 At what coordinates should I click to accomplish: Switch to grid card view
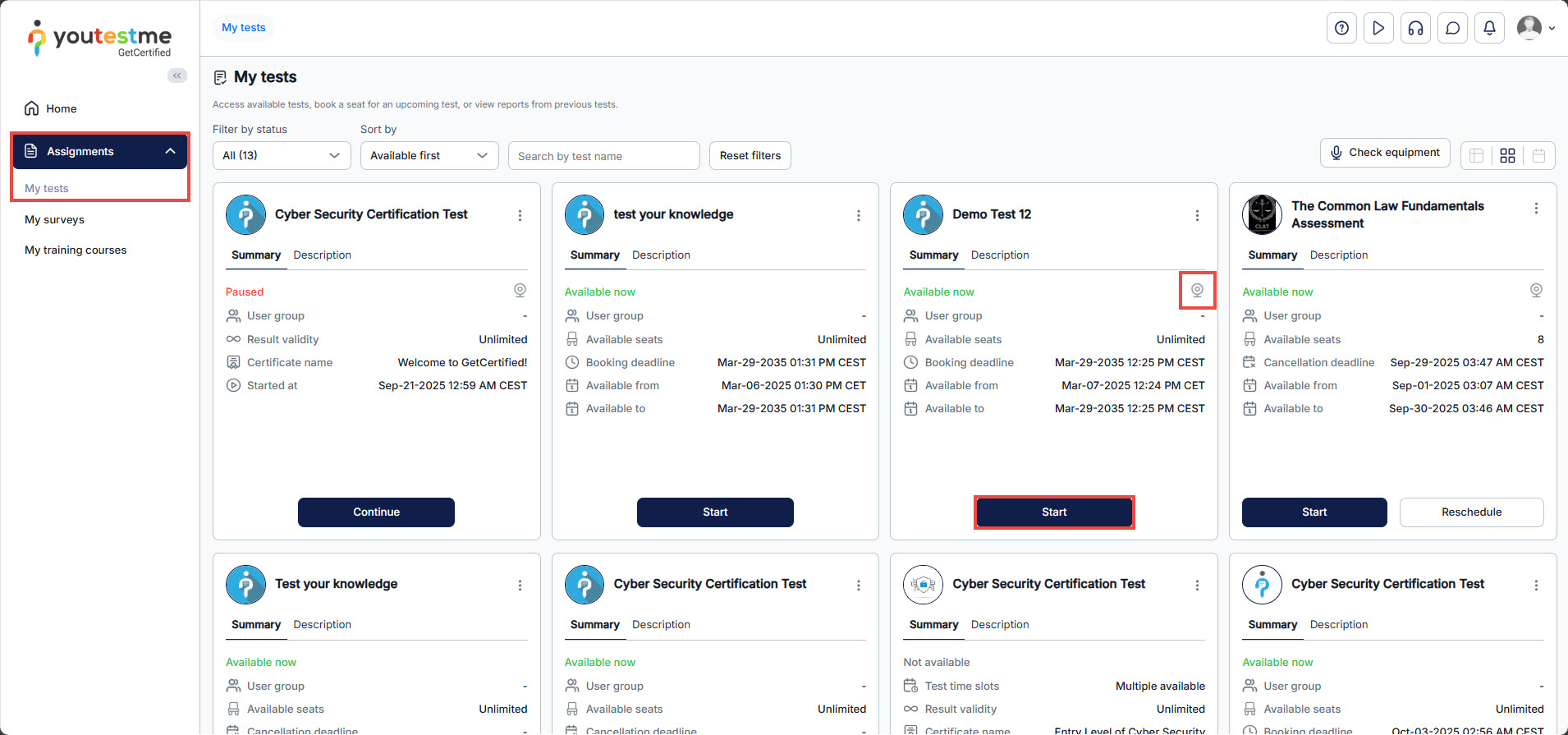pos(1507,155)
